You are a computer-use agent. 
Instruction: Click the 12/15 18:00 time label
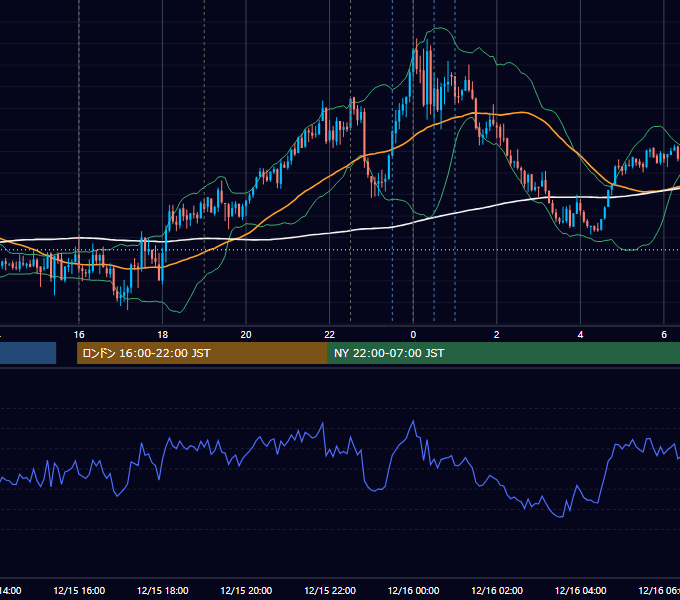[x=163, y=590]
